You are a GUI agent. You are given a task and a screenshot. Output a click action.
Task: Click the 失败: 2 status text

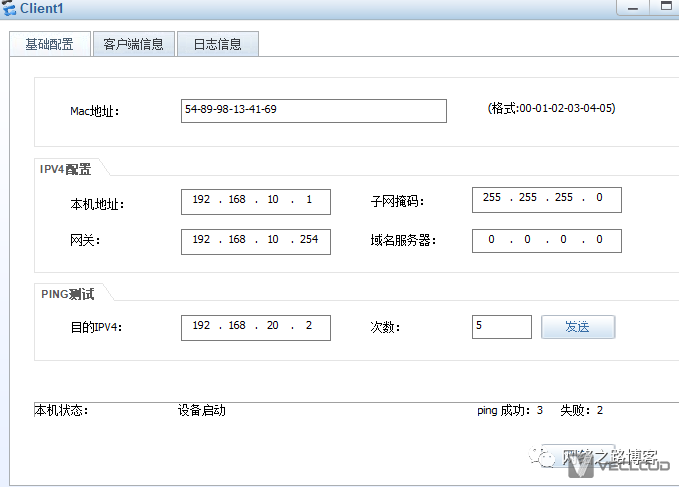(x=581, y=410)
